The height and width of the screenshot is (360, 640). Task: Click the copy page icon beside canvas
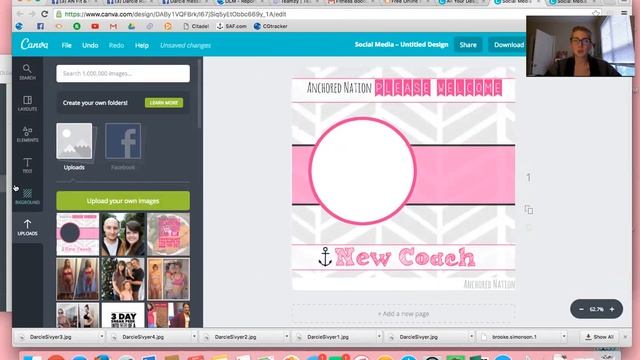pos(529,210)
